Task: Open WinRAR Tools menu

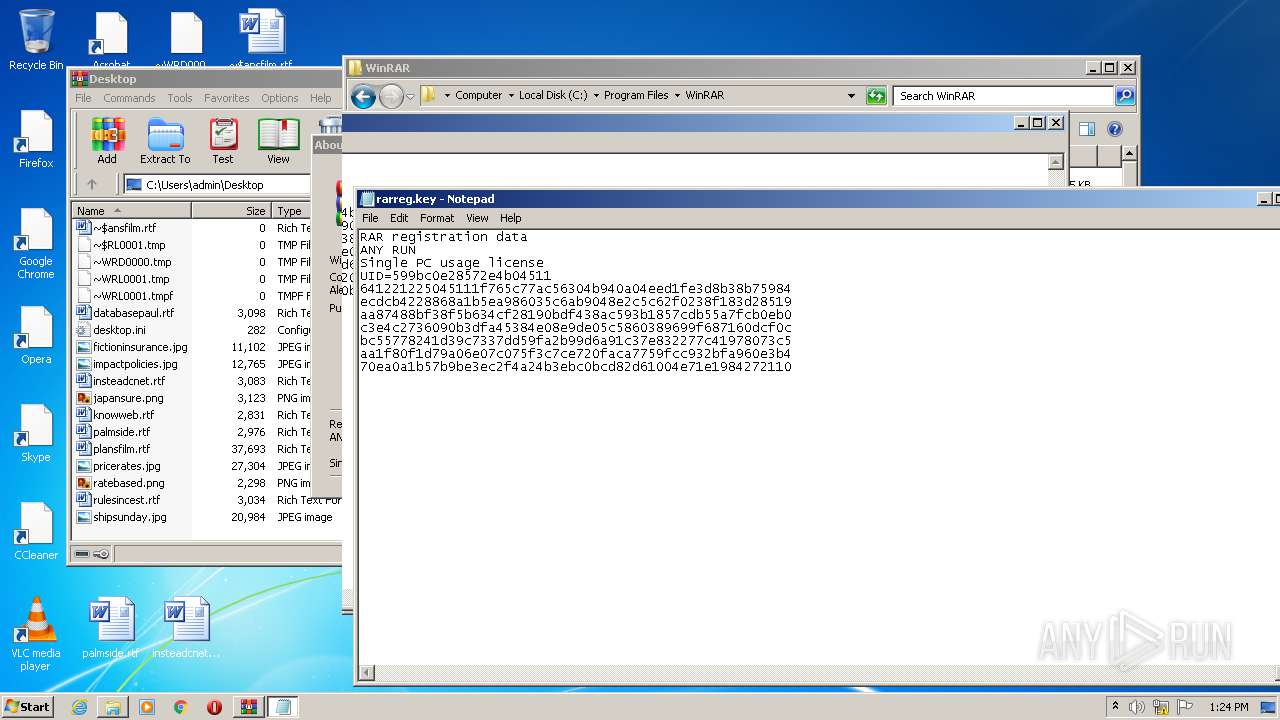Action: 180,98
